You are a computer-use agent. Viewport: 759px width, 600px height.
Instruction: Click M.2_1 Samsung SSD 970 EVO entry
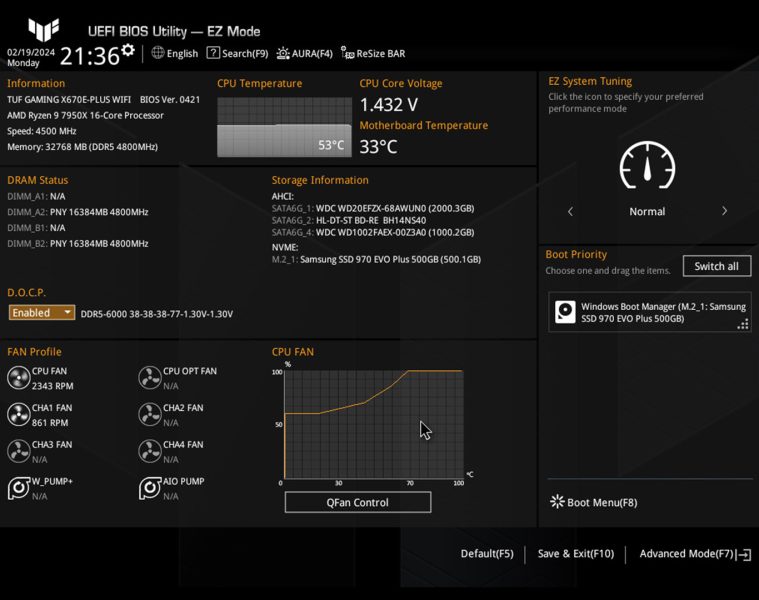click(376, 259)
